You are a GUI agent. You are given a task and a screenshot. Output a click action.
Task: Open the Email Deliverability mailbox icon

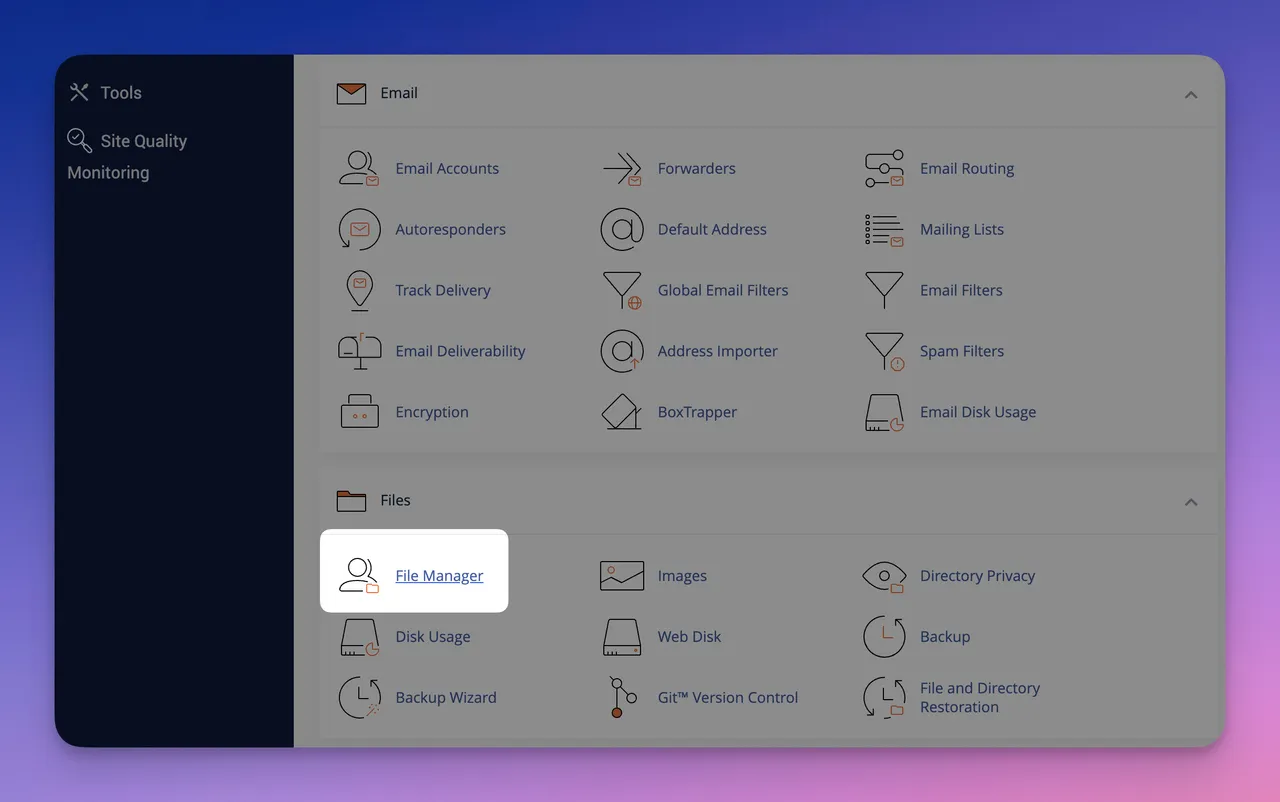(360, 351)
